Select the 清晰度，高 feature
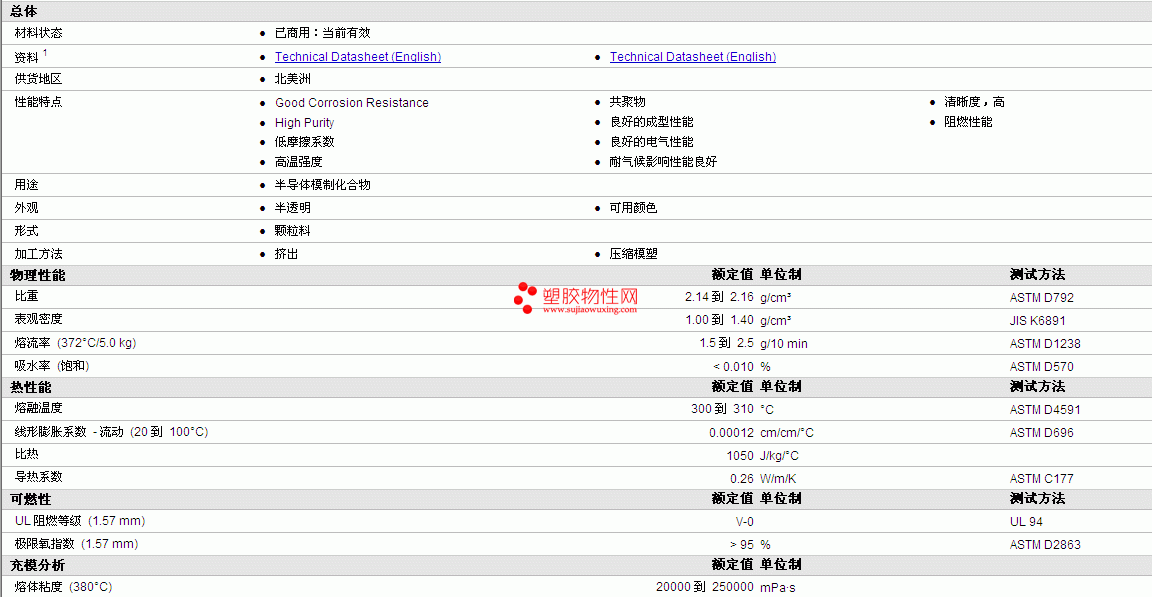The width and height of the screenshot is (1152, 597). [974, 101]
